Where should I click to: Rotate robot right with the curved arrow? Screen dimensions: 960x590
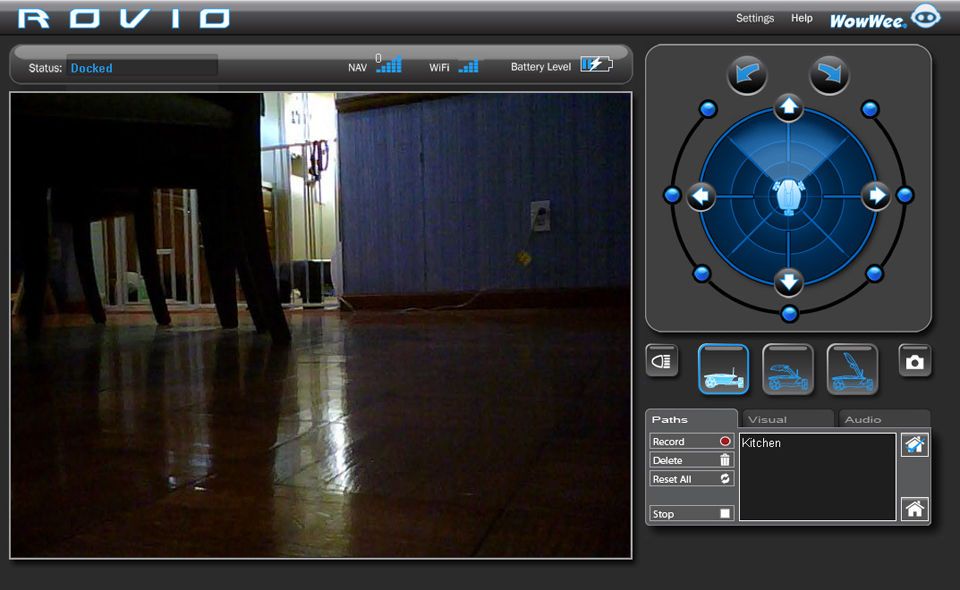tap(829, 75)
